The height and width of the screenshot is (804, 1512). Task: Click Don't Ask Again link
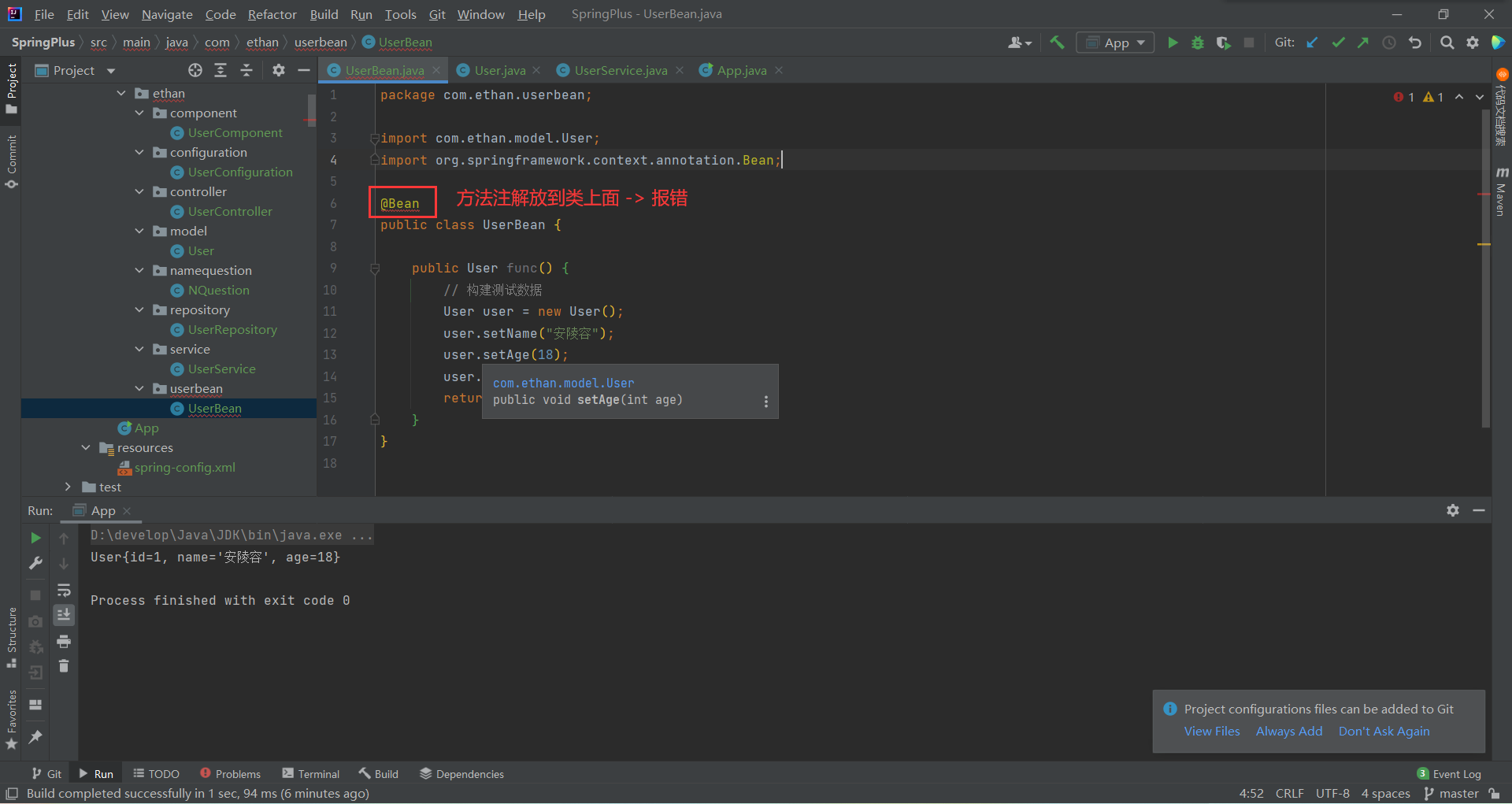pyautogui.click(x=1384, y=731)
